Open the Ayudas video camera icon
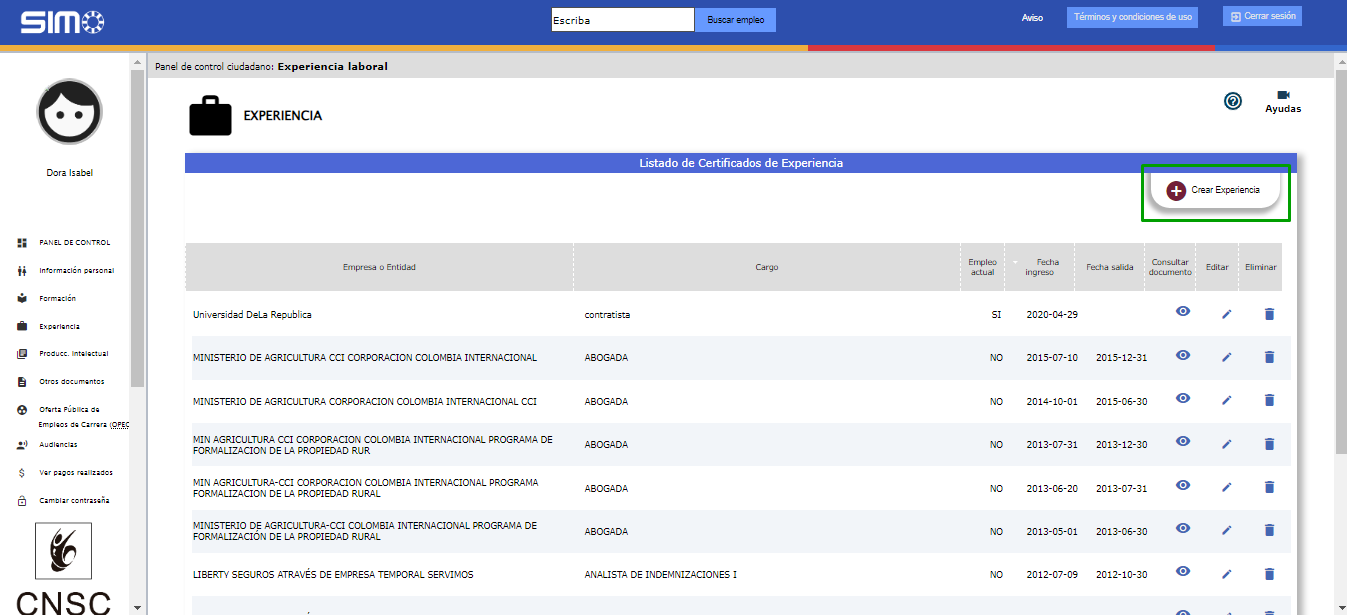 (x=1283, y=95)
